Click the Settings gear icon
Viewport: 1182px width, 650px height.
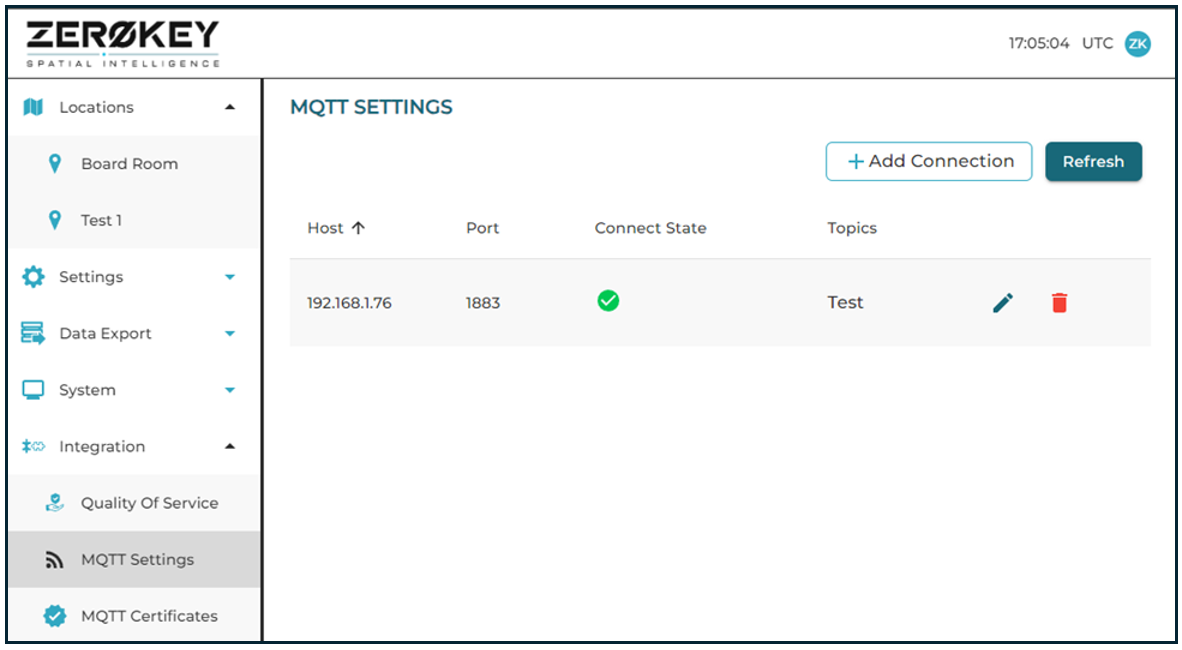[x=33, y=276]
